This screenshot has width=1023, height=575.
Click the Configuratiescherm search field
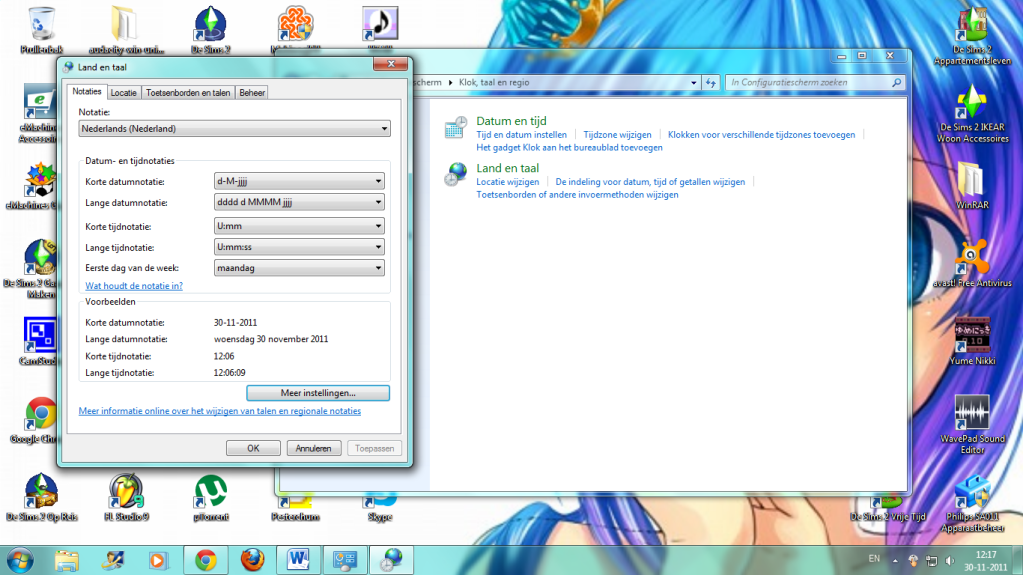pyautogui.click(x=808, y=82)
